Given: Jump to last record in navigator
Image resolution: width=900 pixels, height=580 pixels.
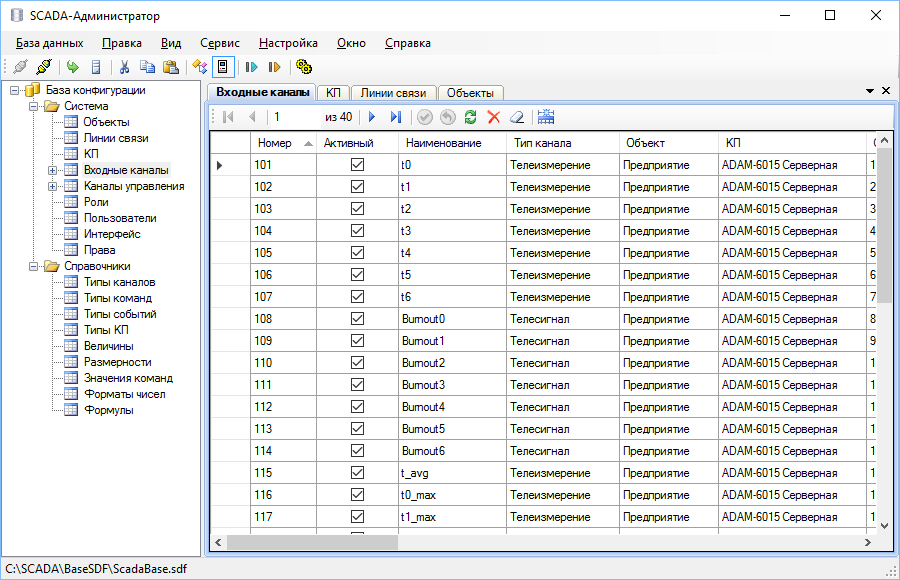Looking at the screenshot, I should coord(395,117).
